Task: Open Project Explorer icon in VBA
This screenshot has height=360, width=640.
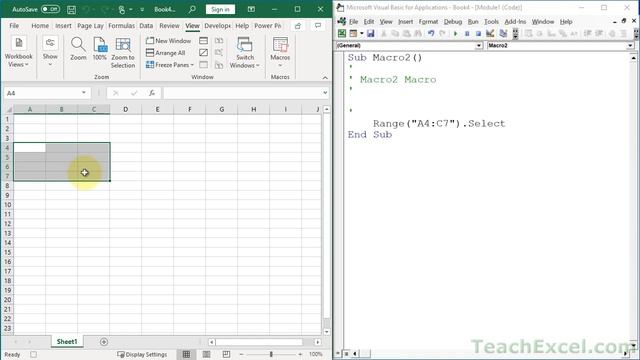Action: click(503, 33)
